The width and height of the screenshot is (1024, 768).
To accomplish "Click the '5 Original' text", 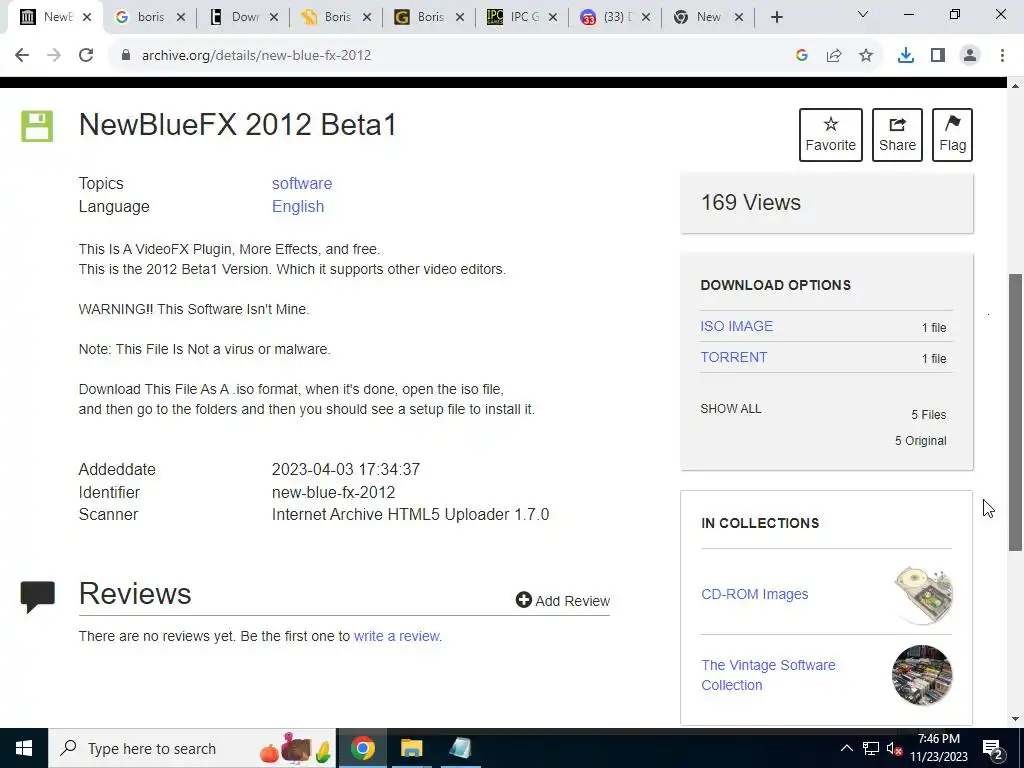I will (920, 441).
